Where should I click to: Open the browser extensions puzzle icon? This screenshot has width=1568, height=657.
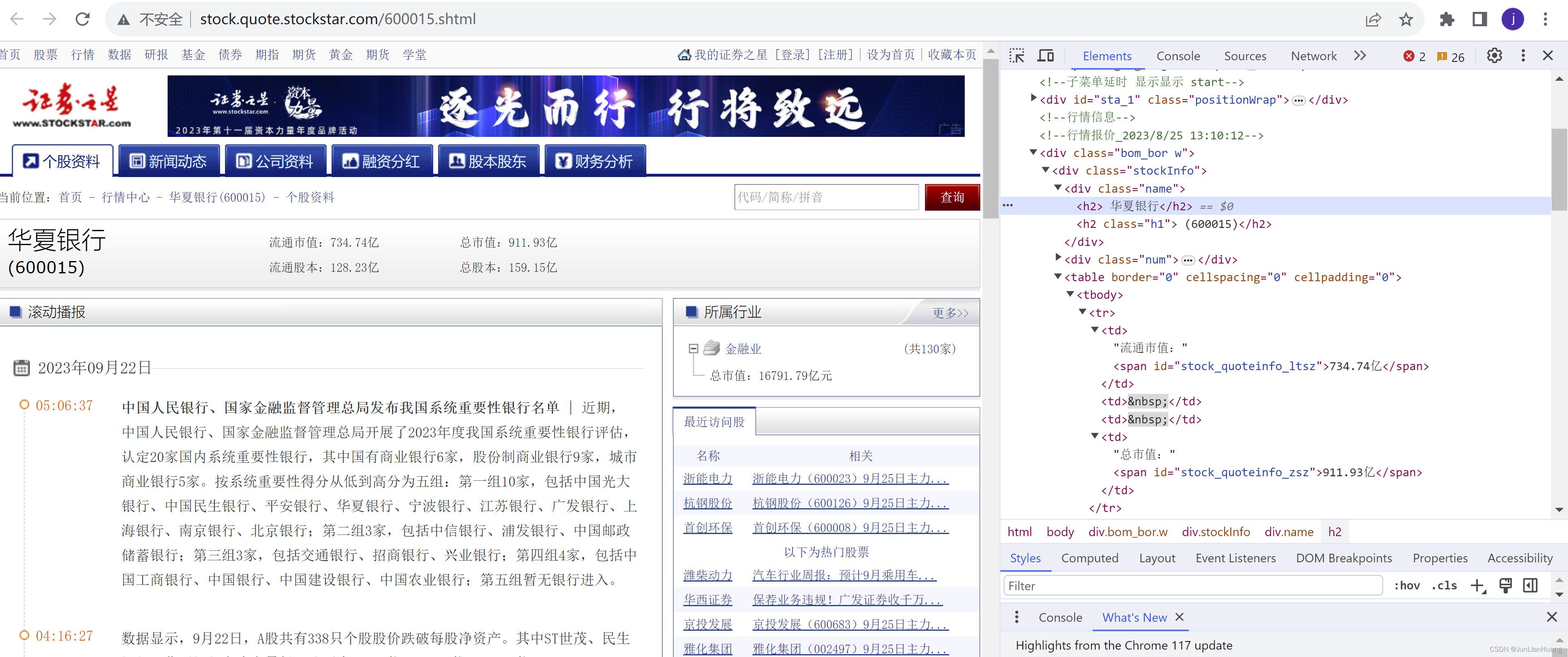pos(1448,19)
